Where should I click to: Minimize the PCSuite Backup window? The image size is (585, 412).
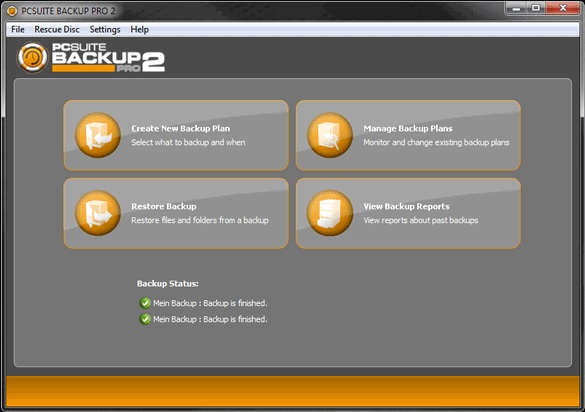(x=516, y=8)
